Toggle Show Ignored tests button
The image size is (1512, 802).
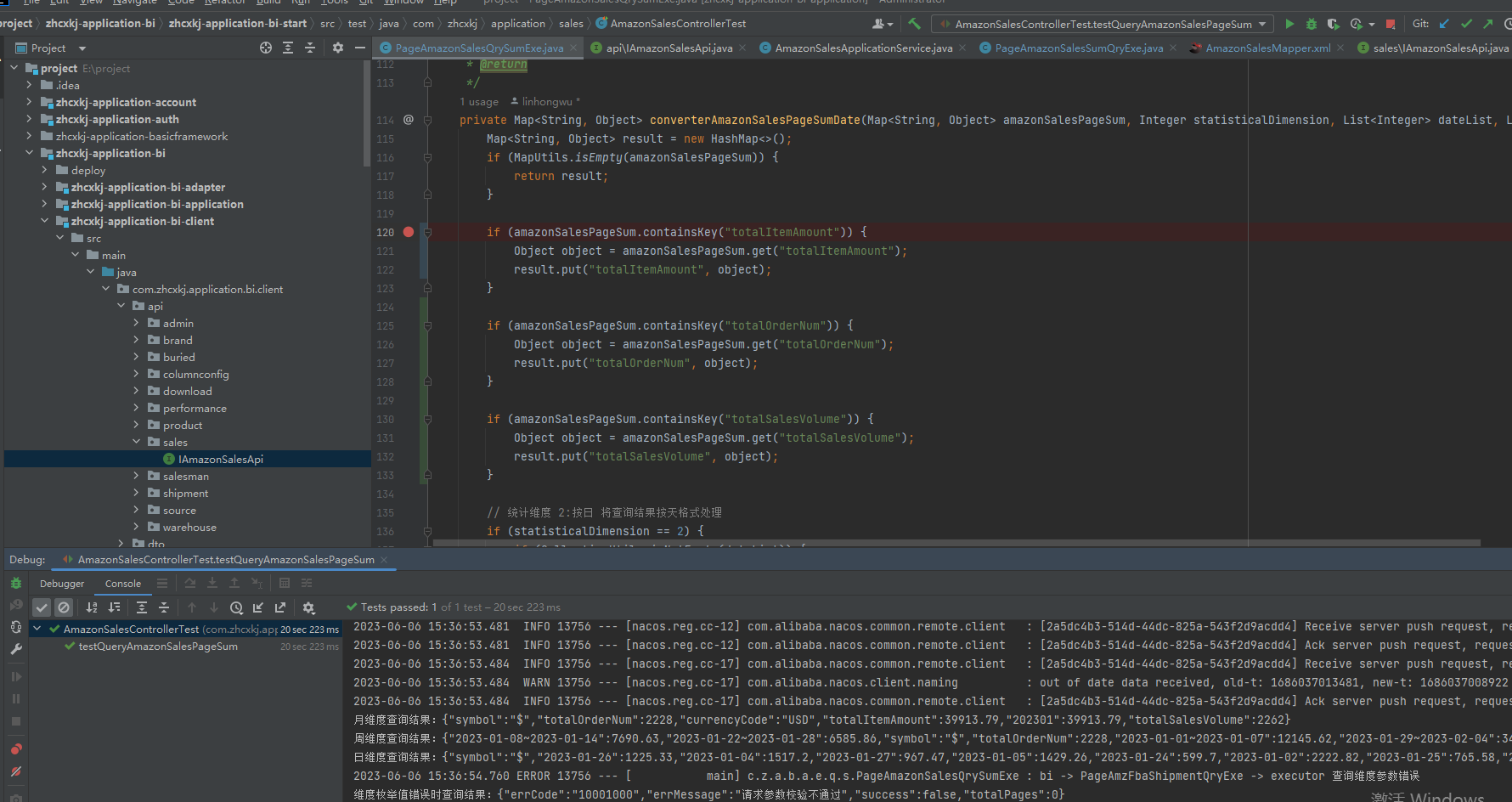point(64,607)
